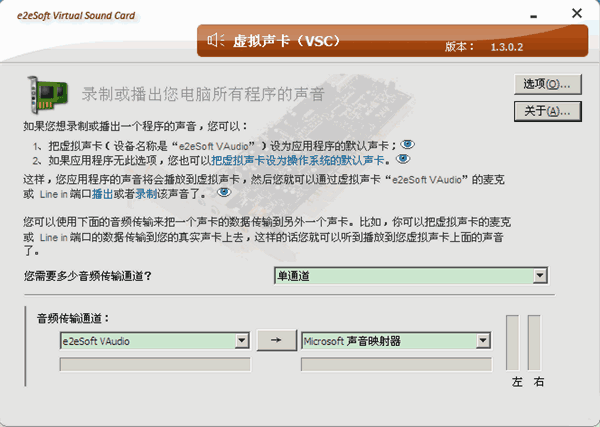
Task: Minimize the Virtual Sound Card window
Action: click(534, 16)
